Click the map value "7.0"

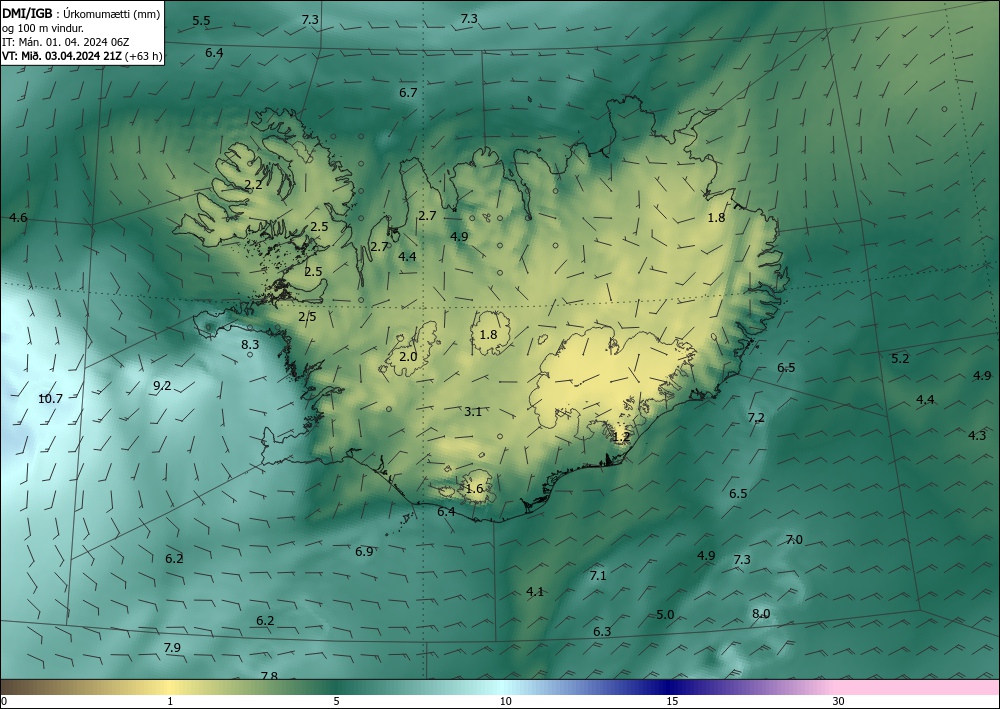794,539
